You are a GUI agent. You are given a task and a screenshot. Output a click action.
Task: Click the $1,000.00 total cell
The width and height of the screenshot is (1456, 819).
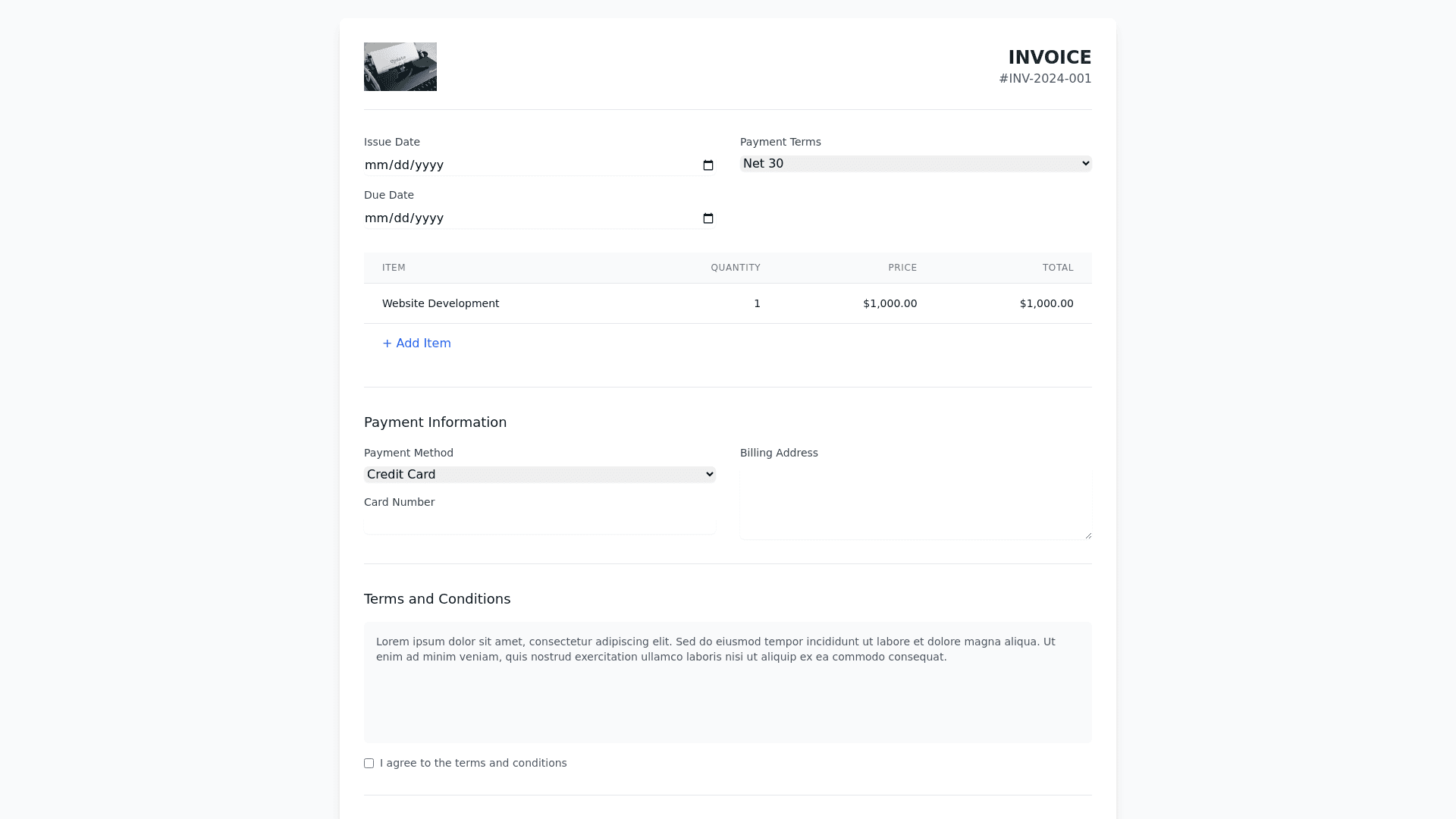coord(1046,303)
